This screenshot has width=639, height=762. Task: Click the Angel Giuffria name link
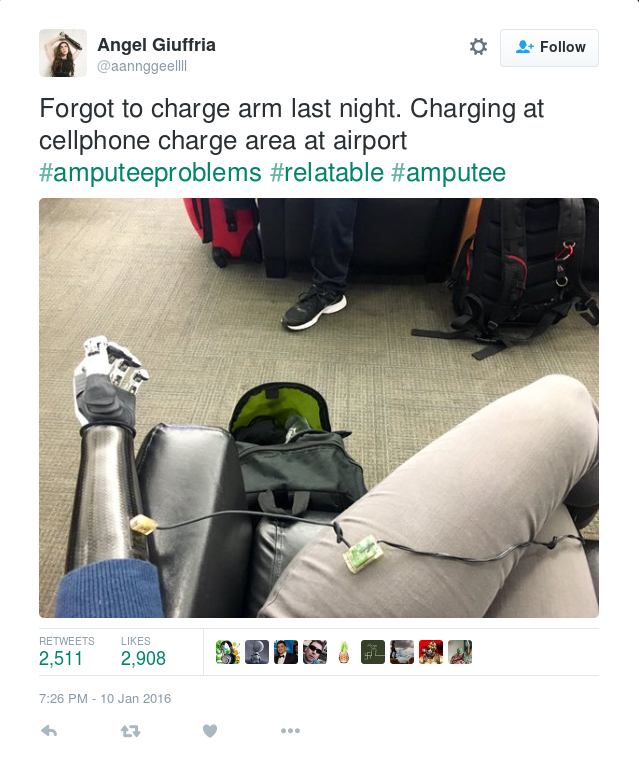click(x=156, y=45)
